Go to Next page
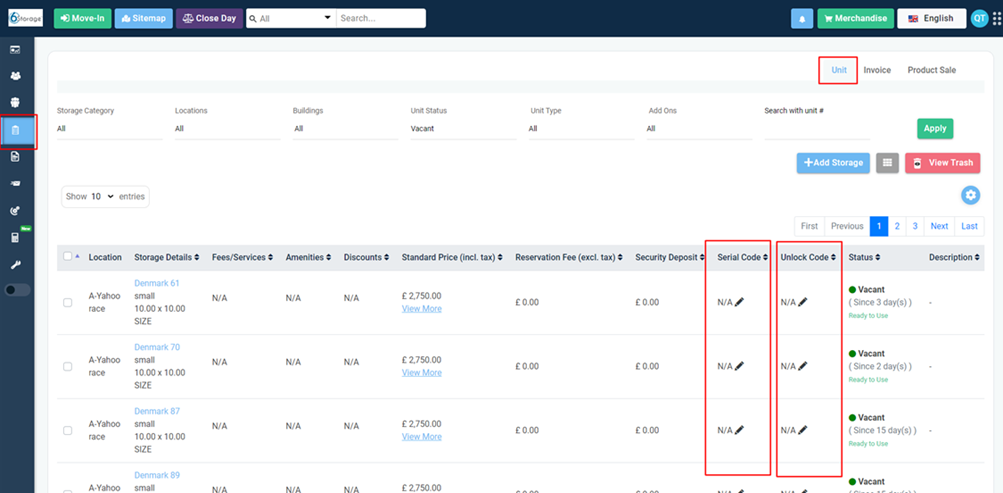The image size is (1003, 493). (x=939, y=226)
